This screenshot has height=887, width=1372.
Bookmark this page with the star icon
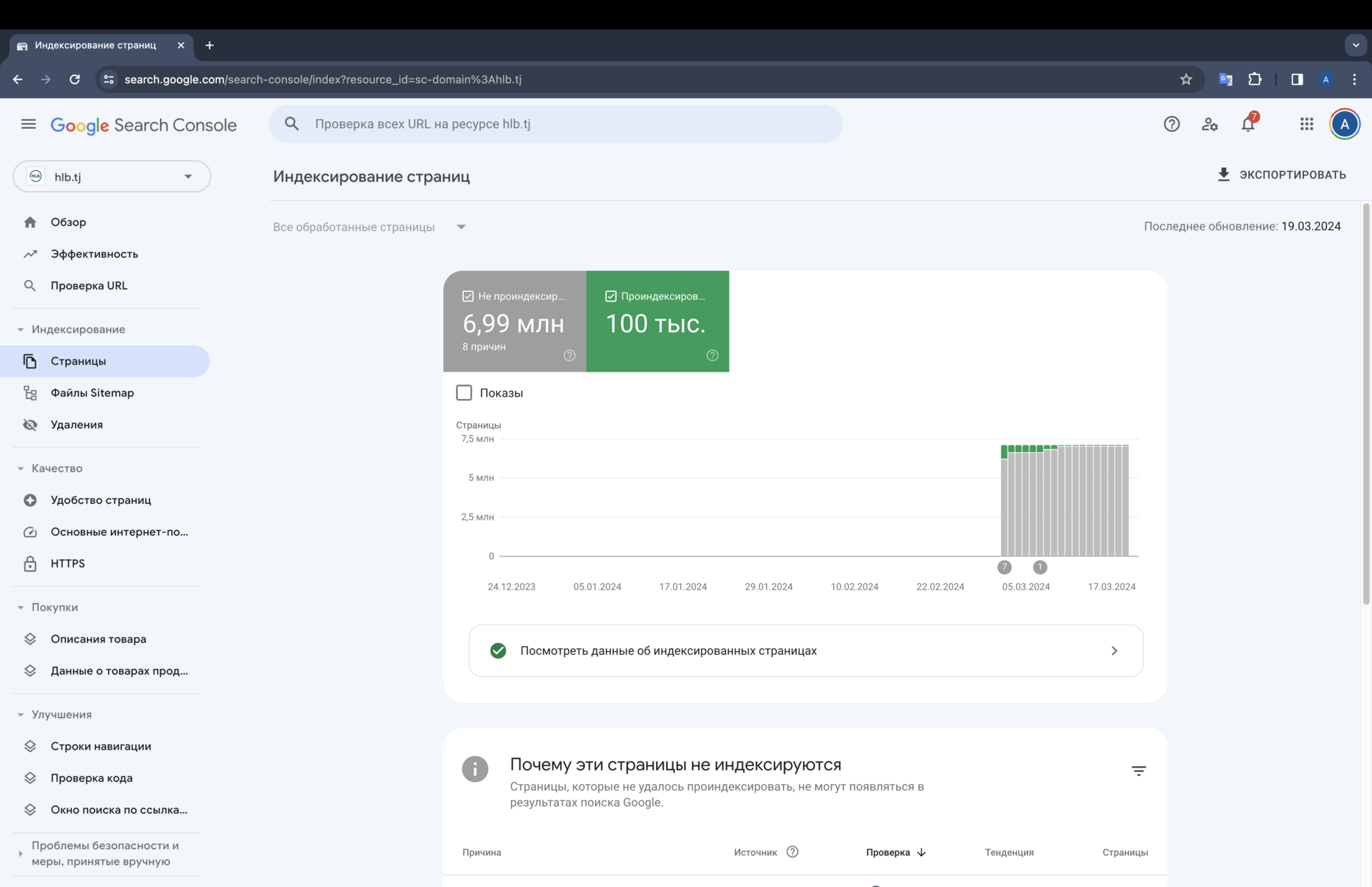(x=1186, y=79)
